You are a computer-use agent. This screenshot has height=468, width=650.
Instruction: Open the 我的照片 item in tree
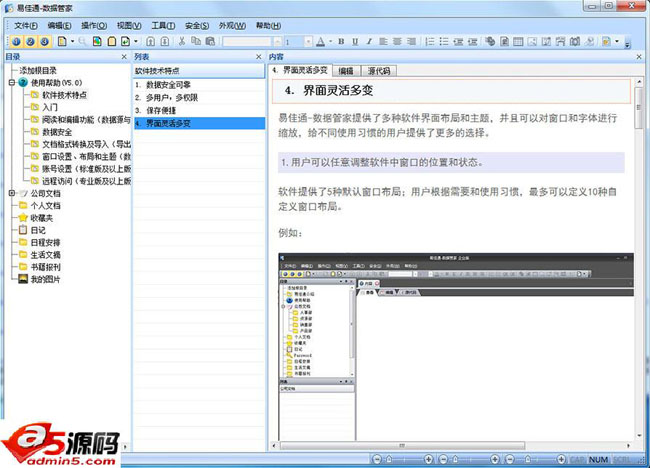pyautogui.click(x=39, y=279)
